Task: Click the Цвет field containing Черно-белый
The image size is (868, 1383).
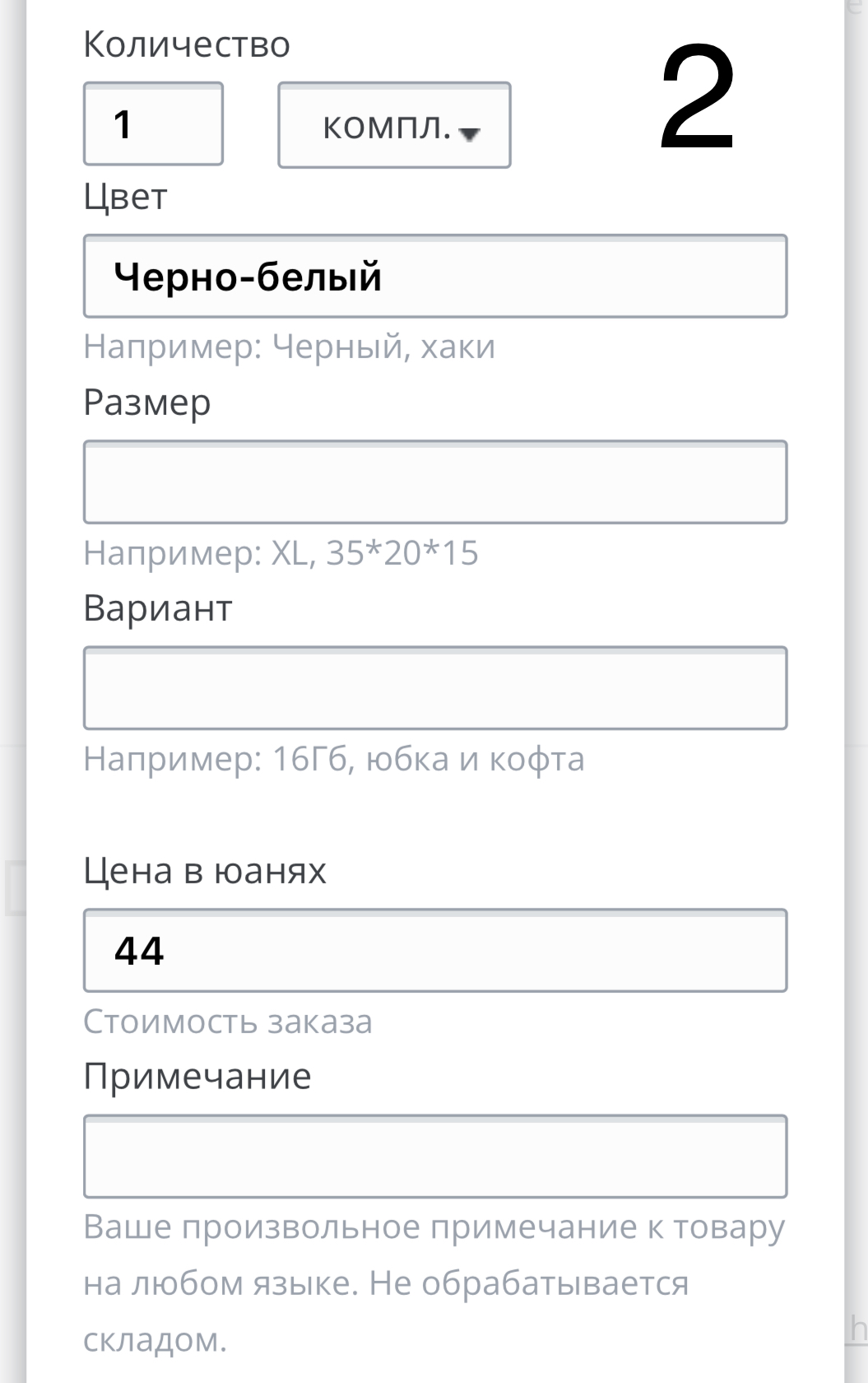Action: 435,277
